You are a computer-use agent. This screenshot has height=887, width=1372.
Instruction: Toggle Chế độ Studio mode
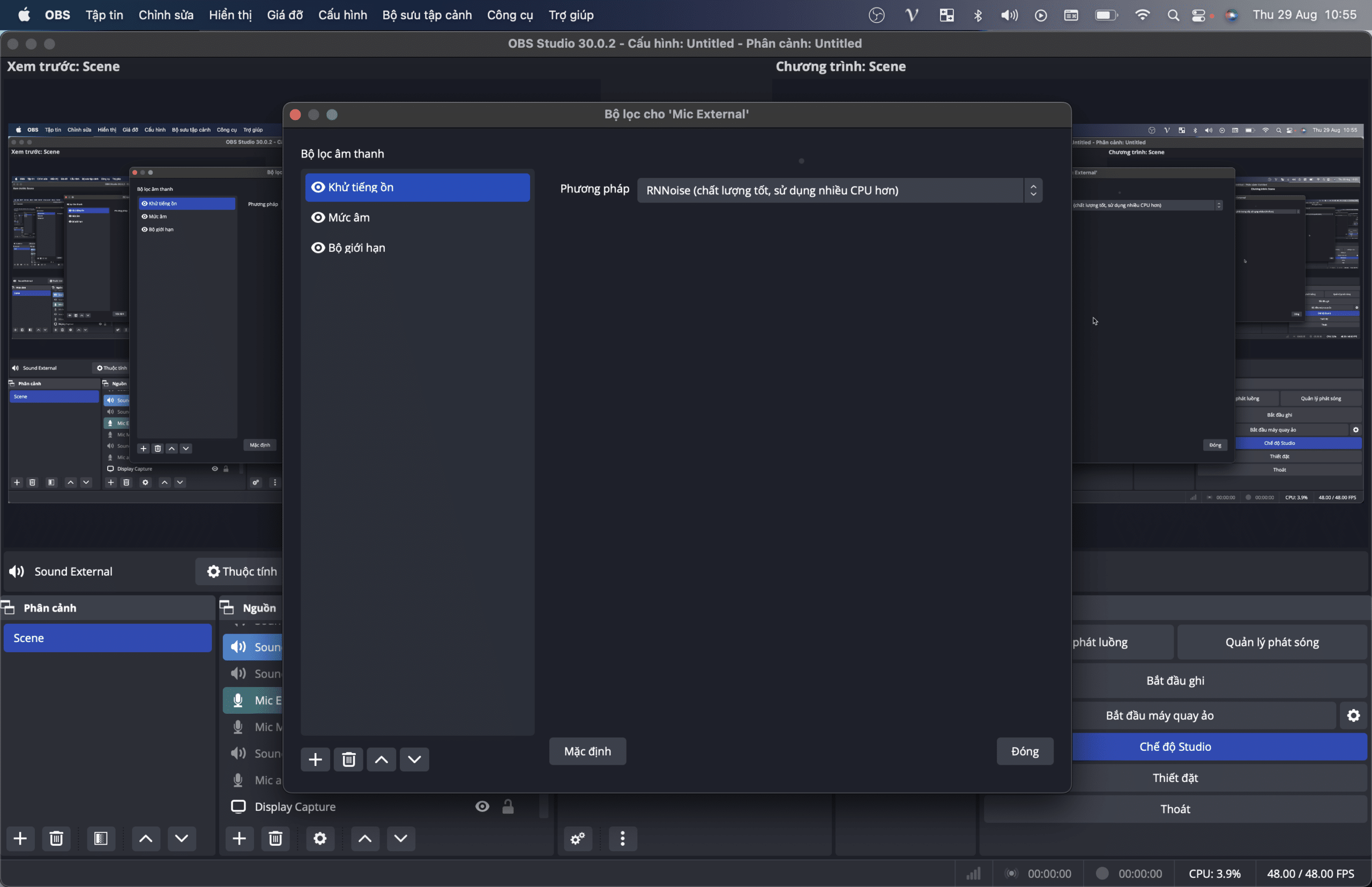tap(1175, 747)
